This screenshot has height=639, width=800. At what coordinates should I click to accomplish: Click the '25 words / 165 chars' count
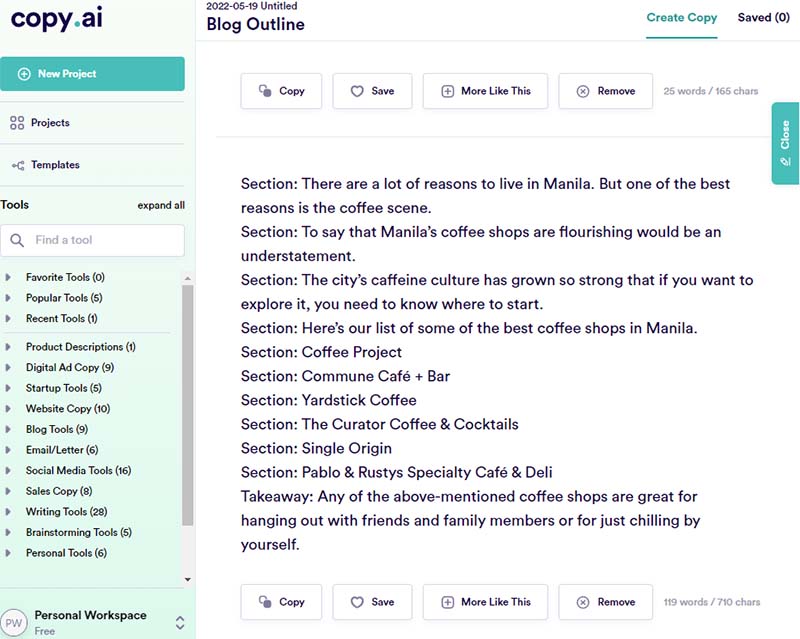tap(711, 91)
